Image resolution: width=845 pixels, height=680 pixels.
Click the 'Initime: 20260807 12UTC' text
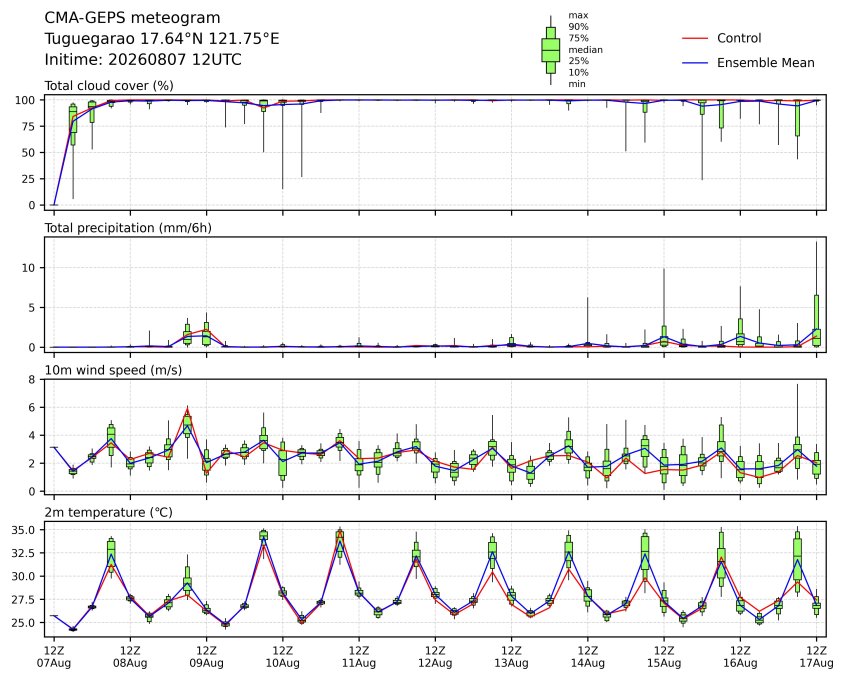point(143,59)
